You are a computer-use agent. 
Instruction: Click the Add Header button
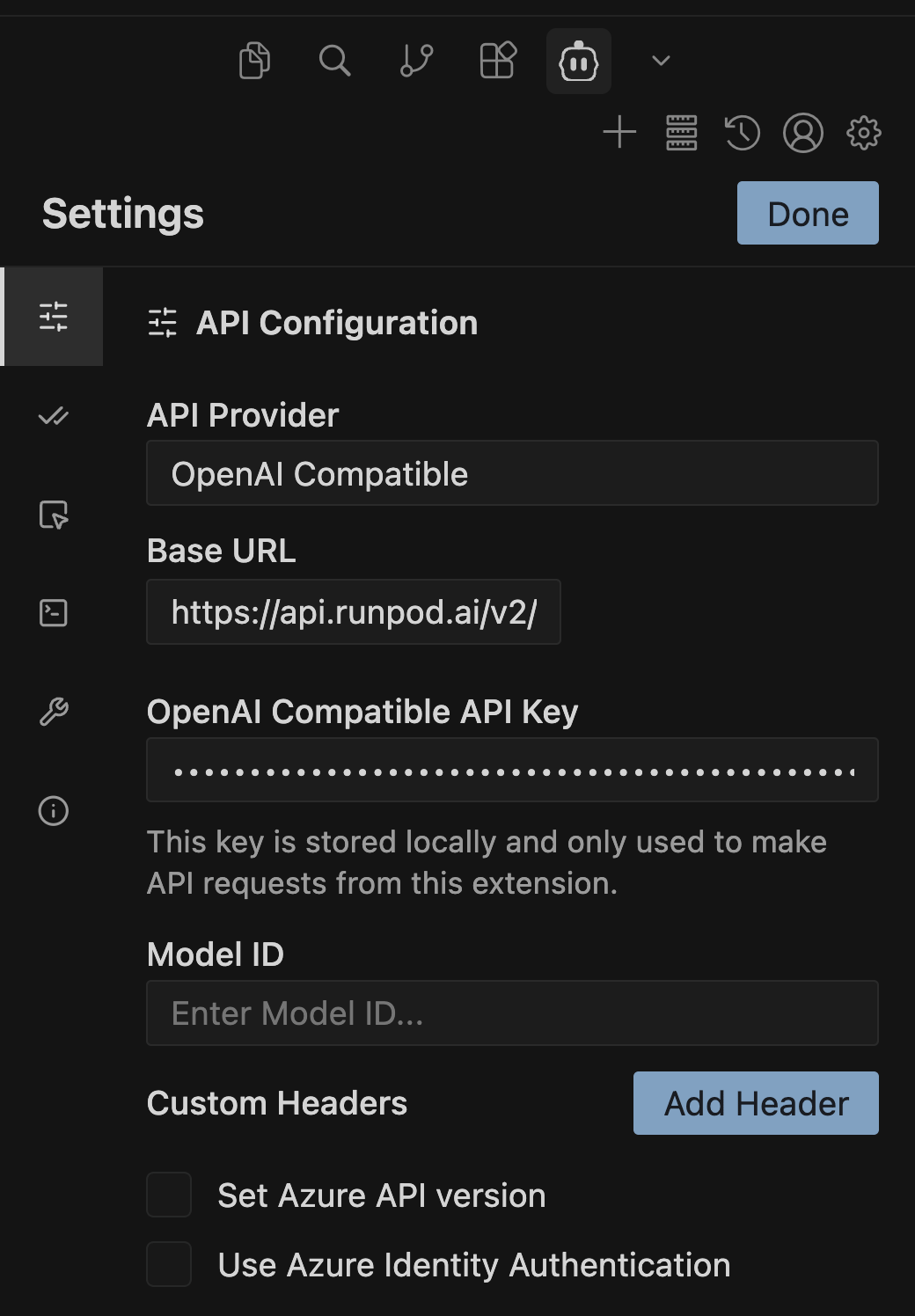point(756,1103)
